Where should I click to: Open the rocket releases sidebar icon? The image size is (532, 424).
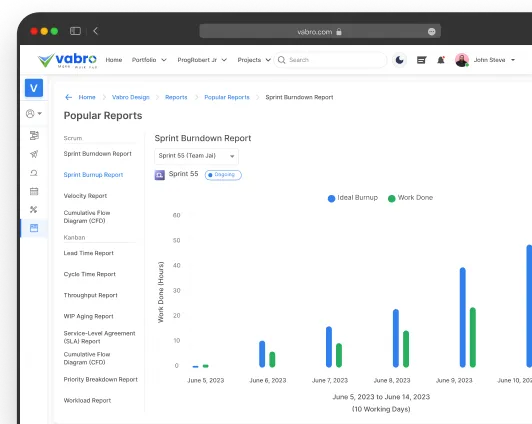click(34, 154)
